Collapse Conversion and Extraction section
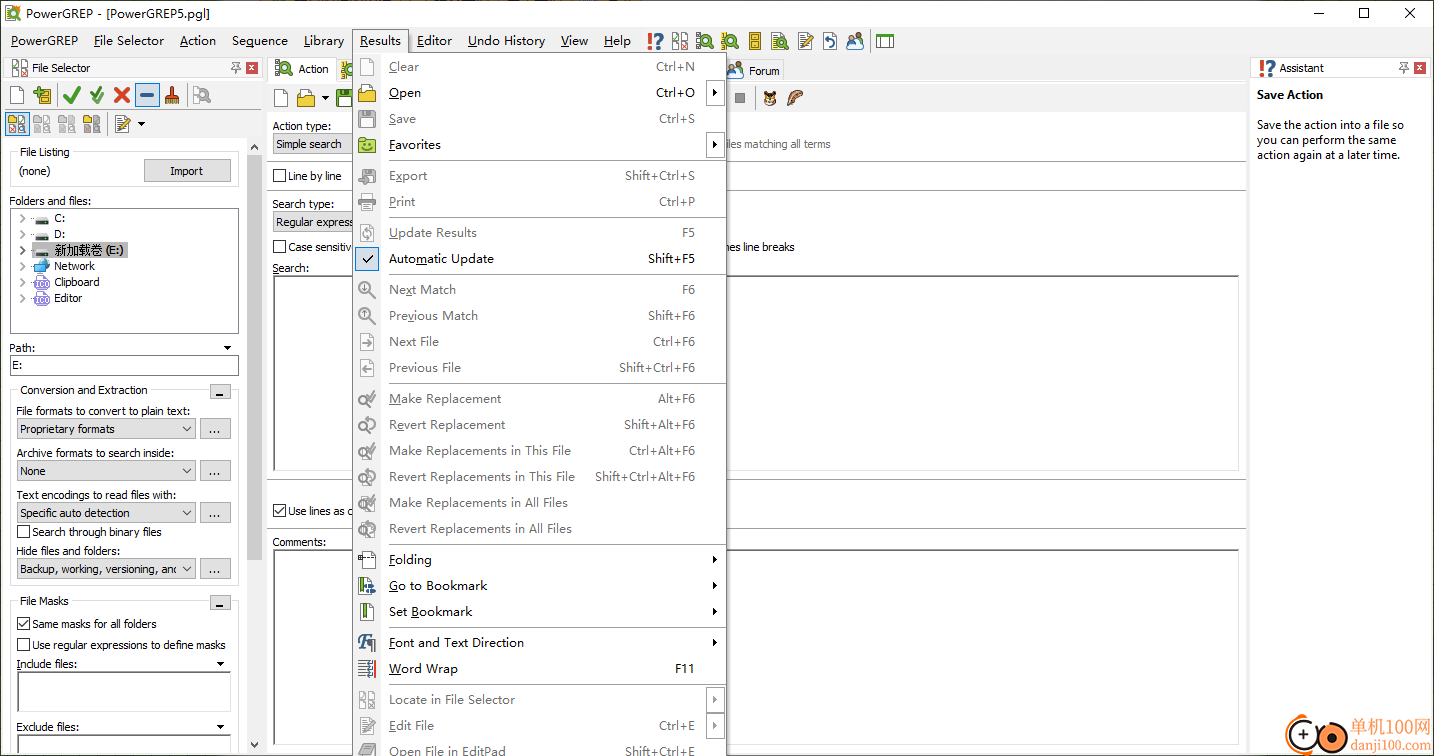Screen dimensions: 1434x756 click(x=221, y=392)
